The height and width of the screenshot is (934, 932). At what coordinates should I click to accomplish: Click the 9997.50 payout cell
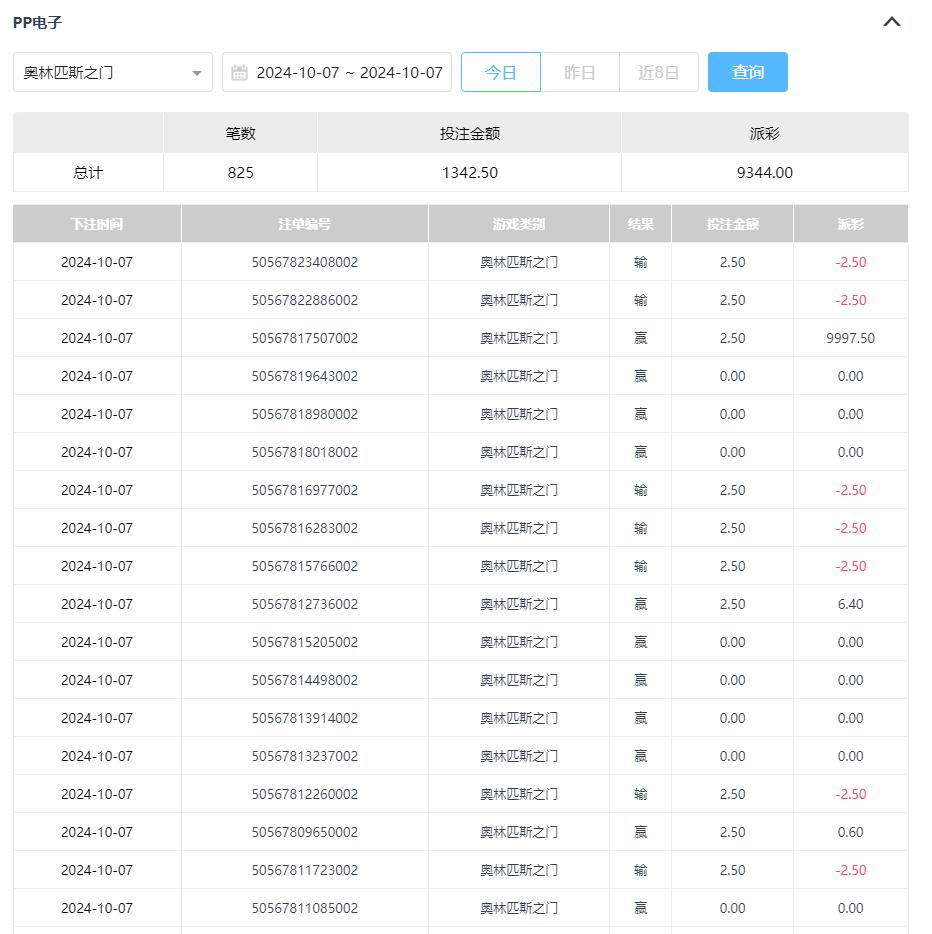pyautogui.click(x=850, y=338)
